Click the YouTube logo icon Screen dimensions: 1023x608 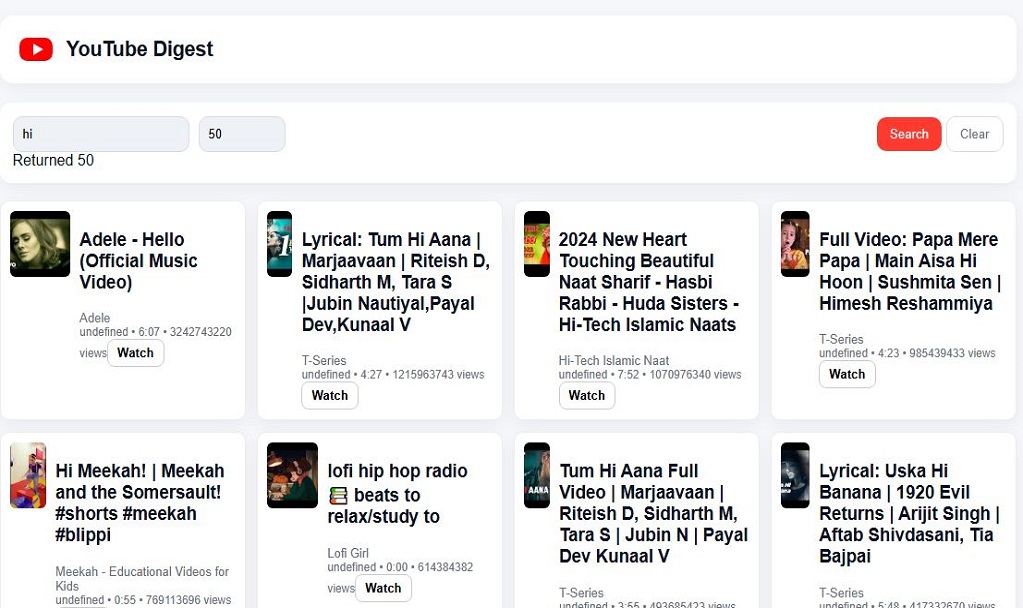point(36,49)
